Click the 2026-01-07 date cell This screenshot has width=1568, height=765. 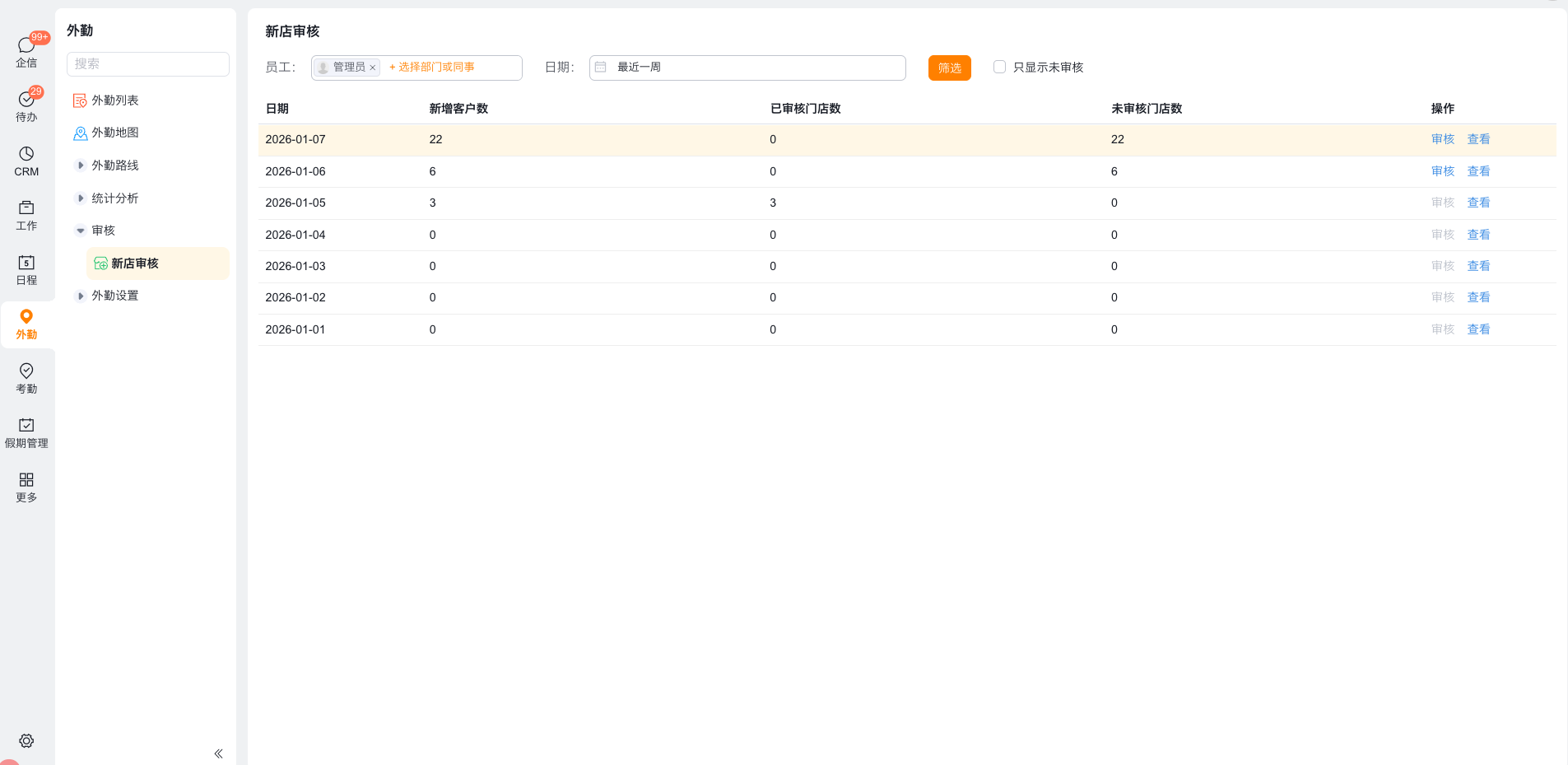coord(295,139)
